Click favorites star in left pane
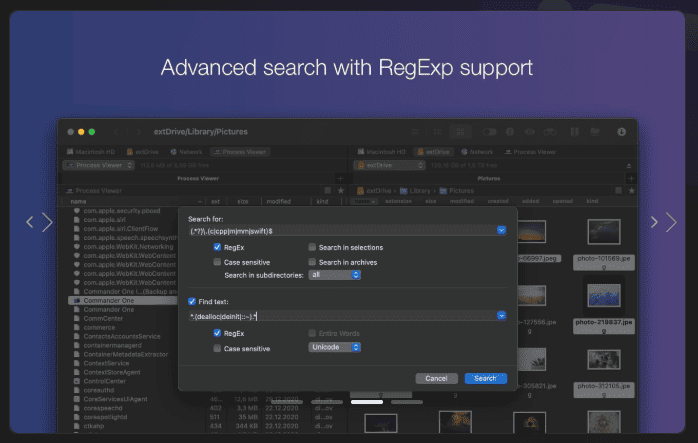698x443 pixels. tap(341, 191)
